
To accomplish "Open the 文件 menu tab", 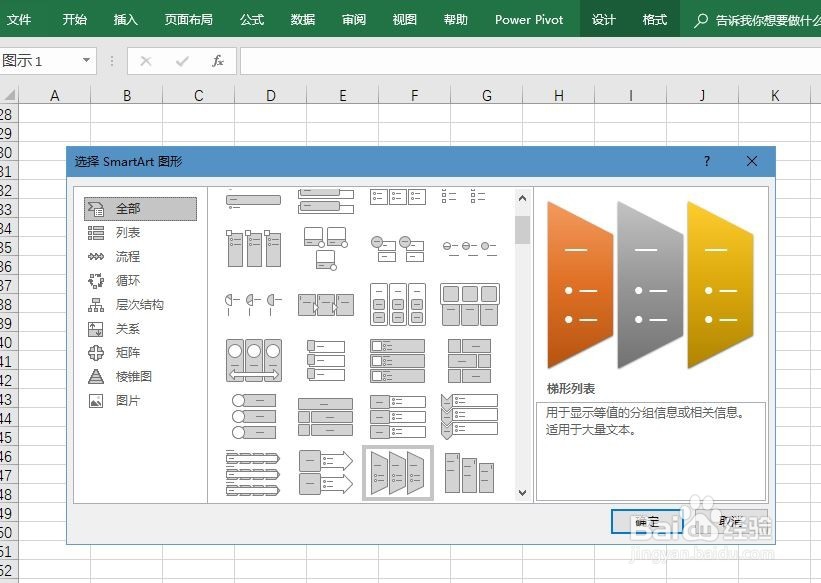I will (x=19, y=19).
